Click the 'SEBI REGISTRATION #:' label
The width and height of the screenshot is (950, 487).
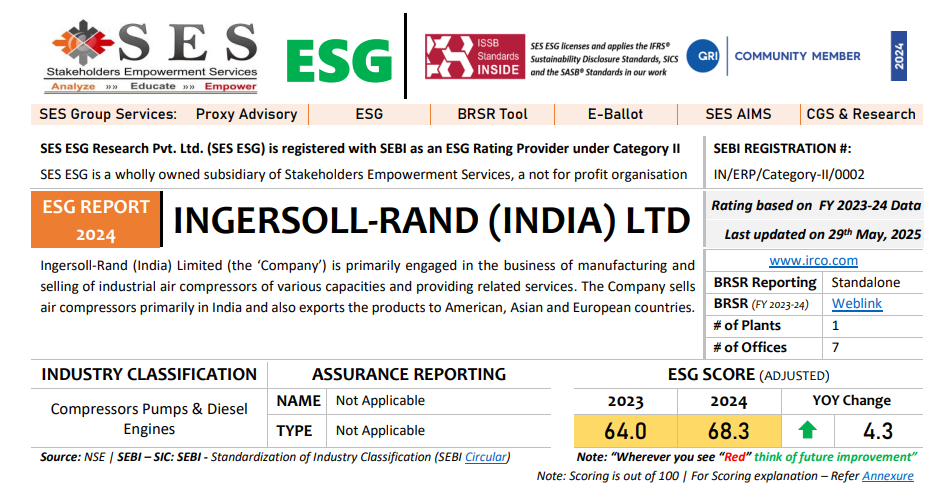[782, 149]
